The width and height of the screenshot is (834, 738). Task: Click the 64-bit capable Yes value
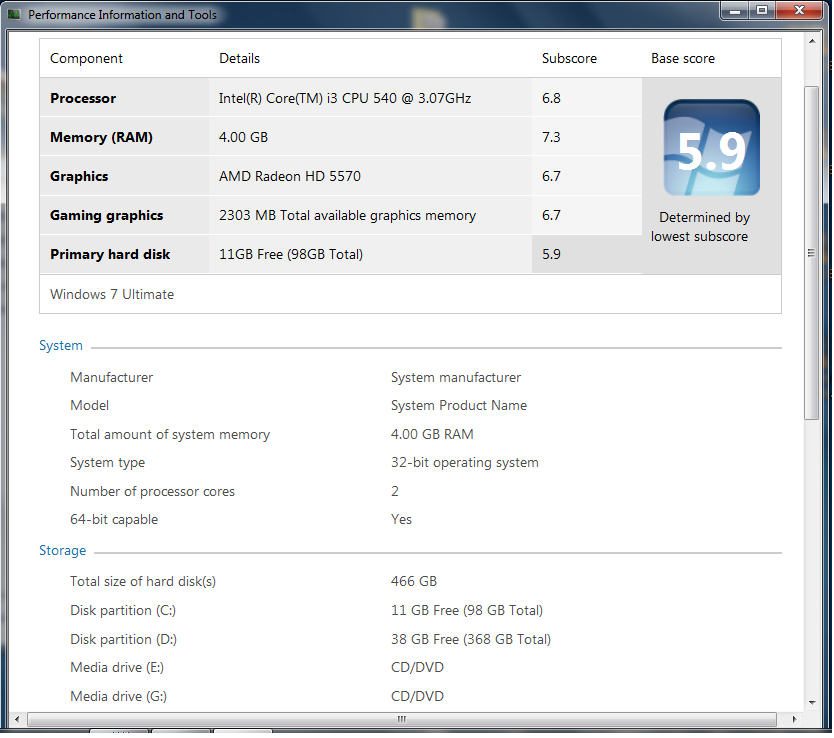pos(401,519)
